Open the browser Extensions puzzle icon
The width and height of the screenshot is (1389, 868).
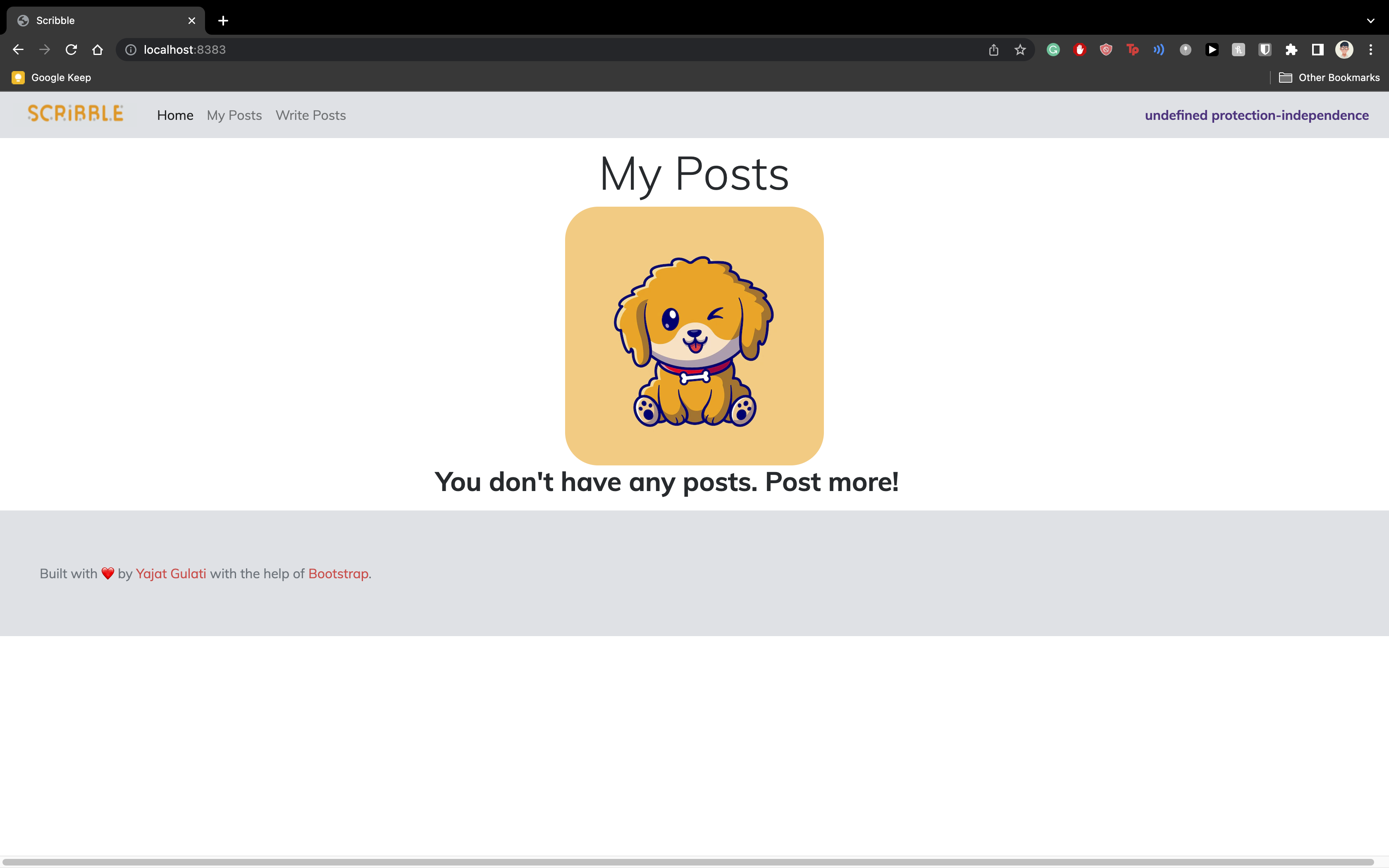tap(1291, 49)
